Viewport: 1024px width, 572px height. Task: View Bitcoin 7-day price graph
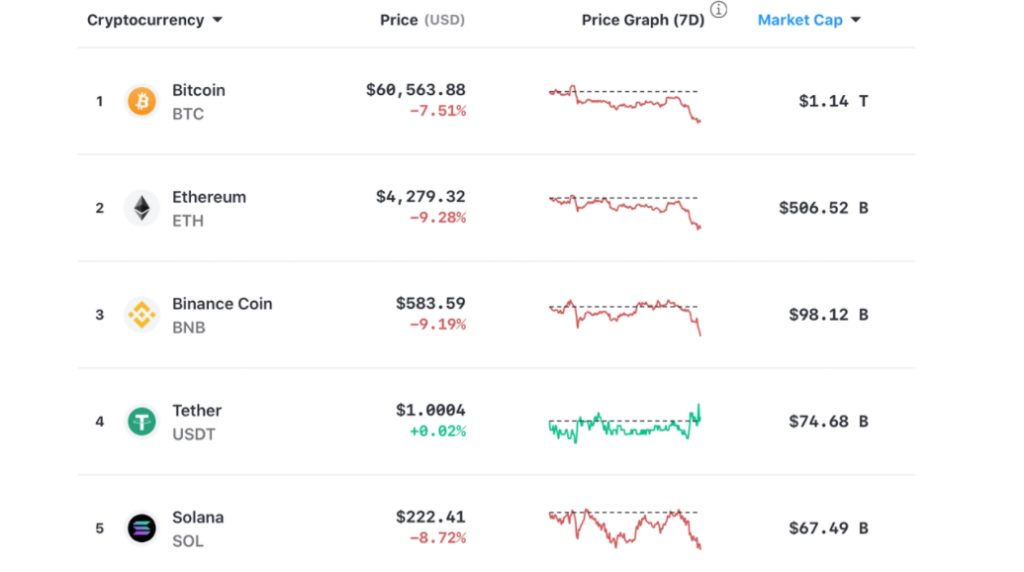[x=625, y=104]
